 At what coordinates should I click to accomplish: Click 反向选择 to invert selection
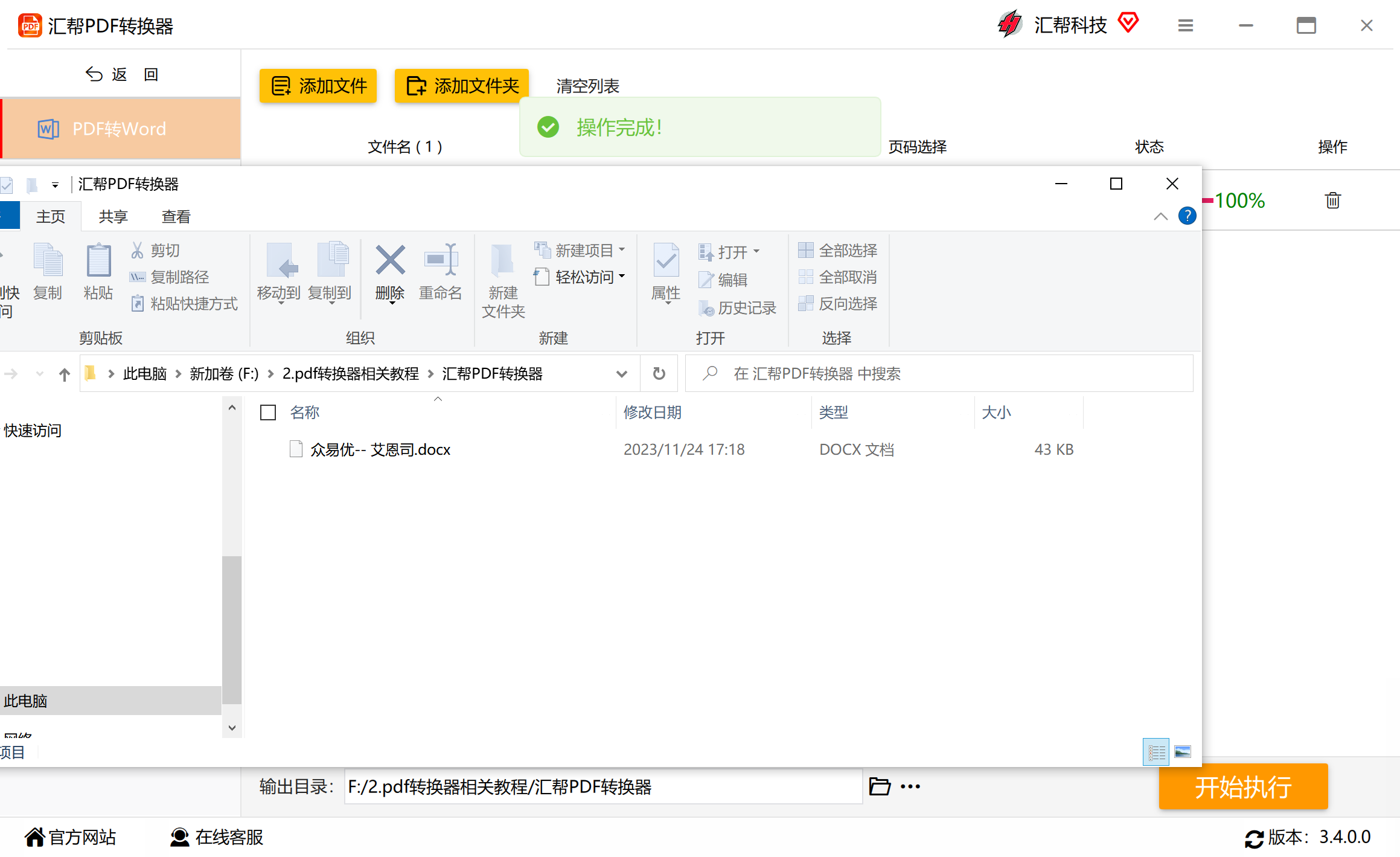click(x=838, y=304)
